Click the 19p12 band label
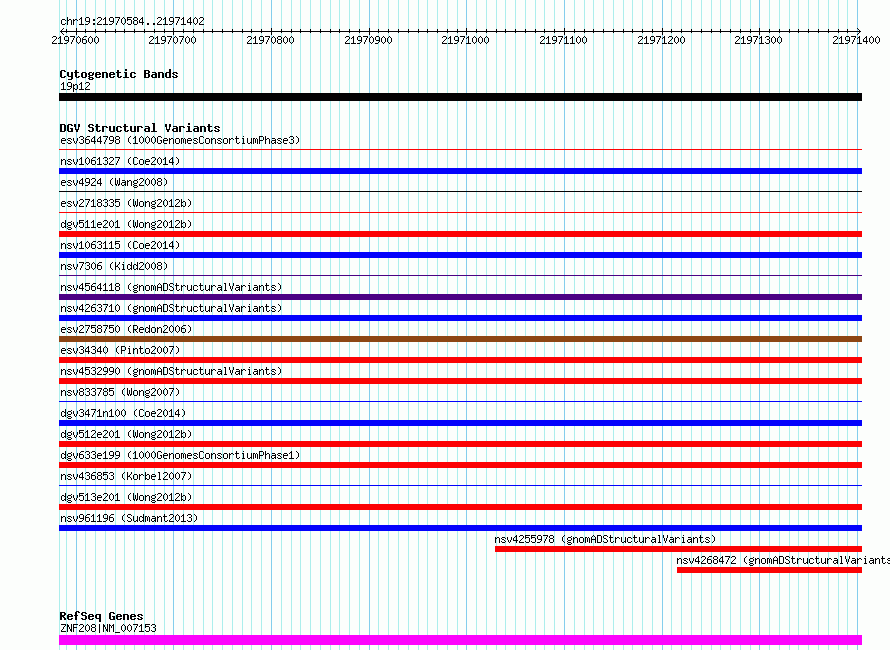The width and height of the screenshot is (890, 650). point(75,86)
